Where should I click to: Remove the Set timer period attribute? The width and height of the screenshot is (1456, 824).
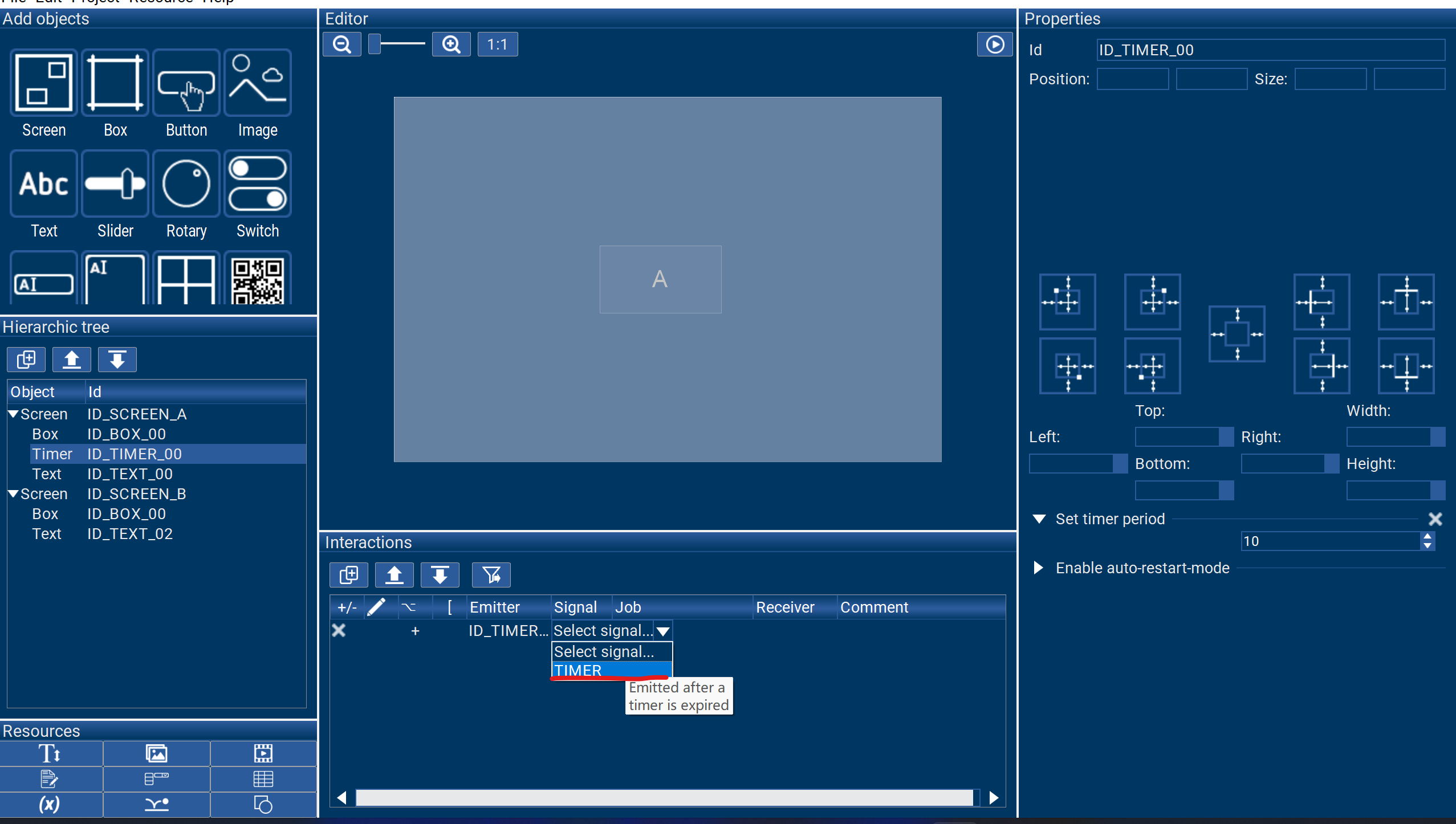(x=1435, y=519)
